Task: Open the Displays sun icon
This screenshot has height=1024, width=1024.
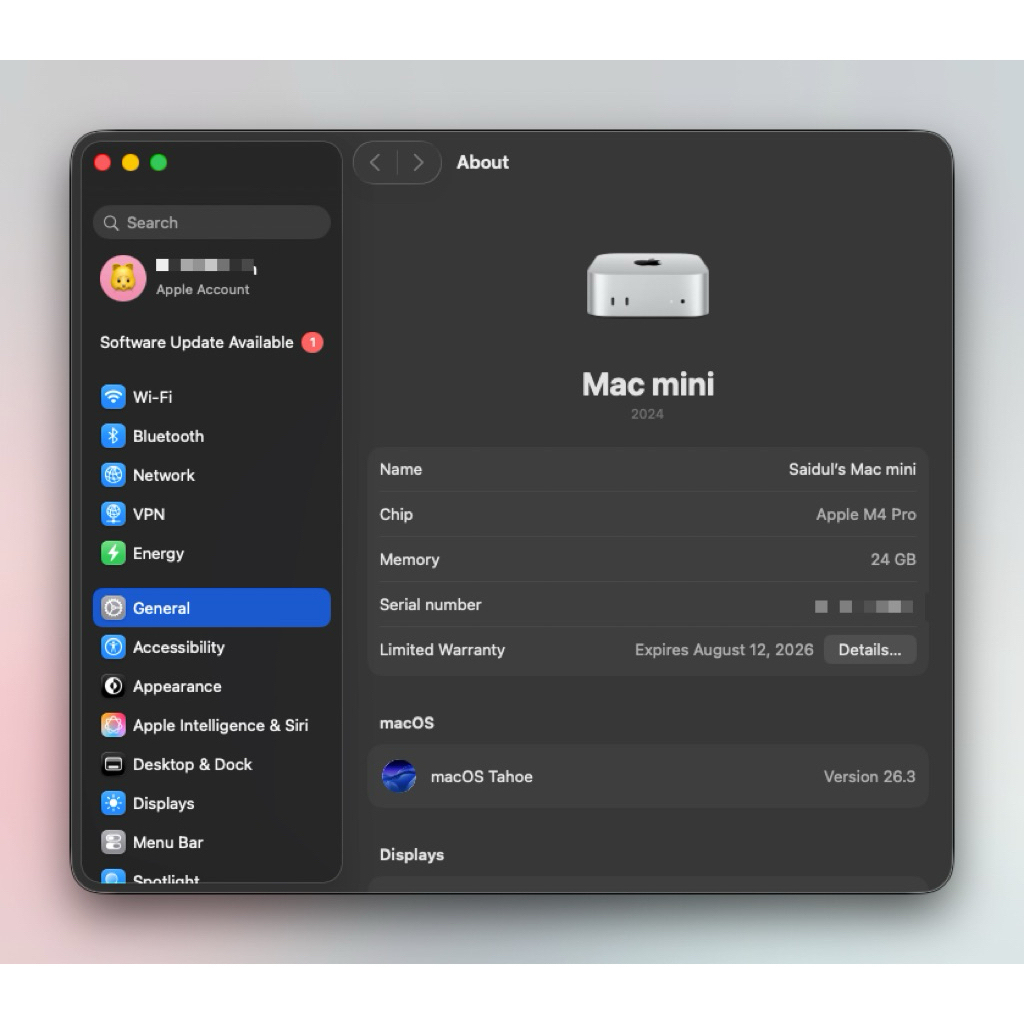Action: tap(113, 803)
